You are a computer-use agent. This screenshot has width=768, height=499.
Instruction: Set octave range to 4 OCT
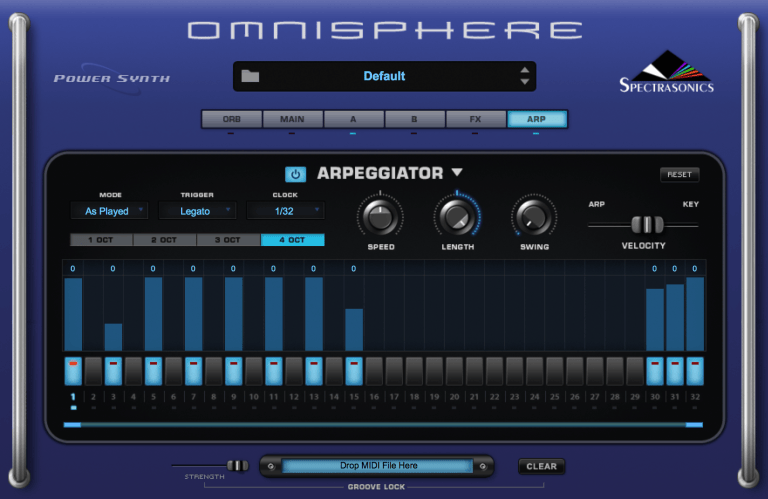pos(292,240)
